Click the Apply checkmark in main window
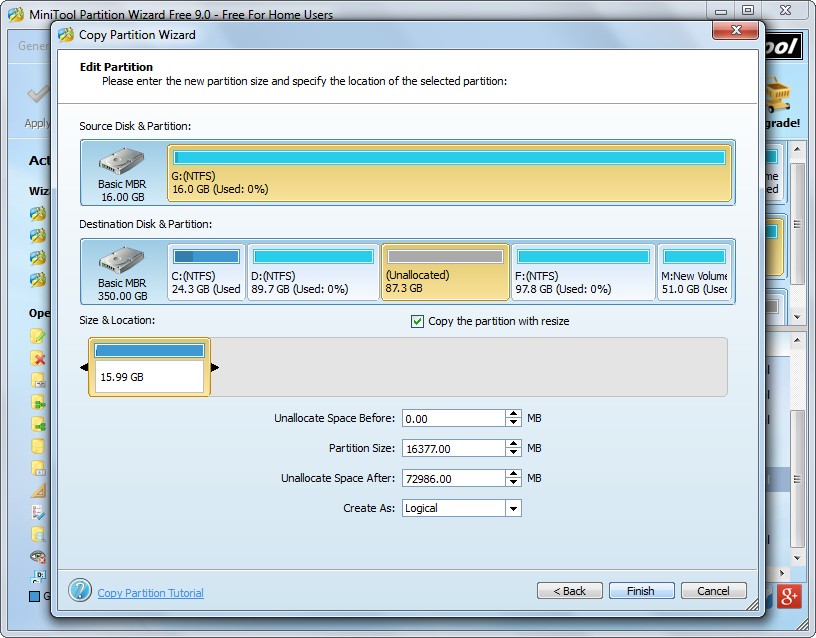 coord(39,95)
